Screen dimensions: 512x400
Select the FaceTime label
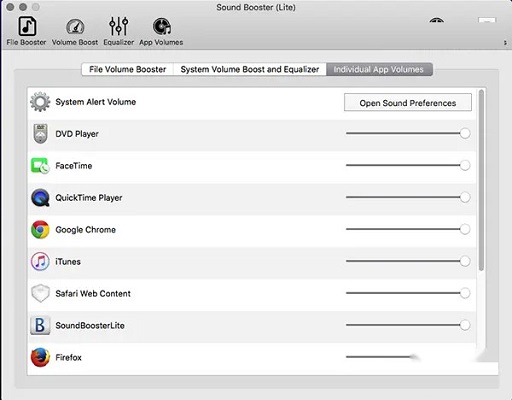click(x=74, y=166)
